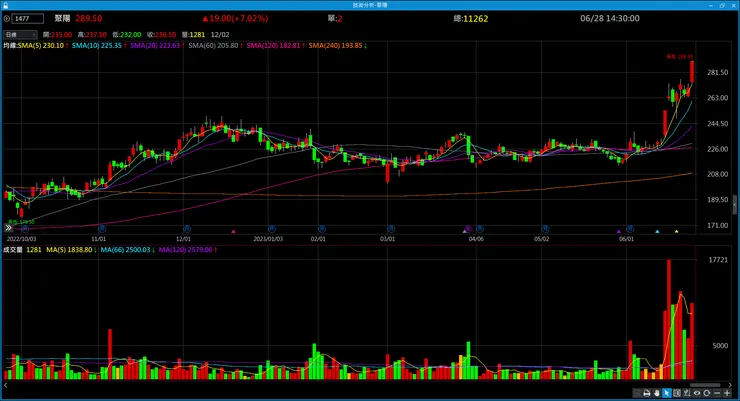Image resolution: width=740 pixels, height=401 pixels.
Task: Click the lock icon in the title bar
Action: [x=6, y=5]
